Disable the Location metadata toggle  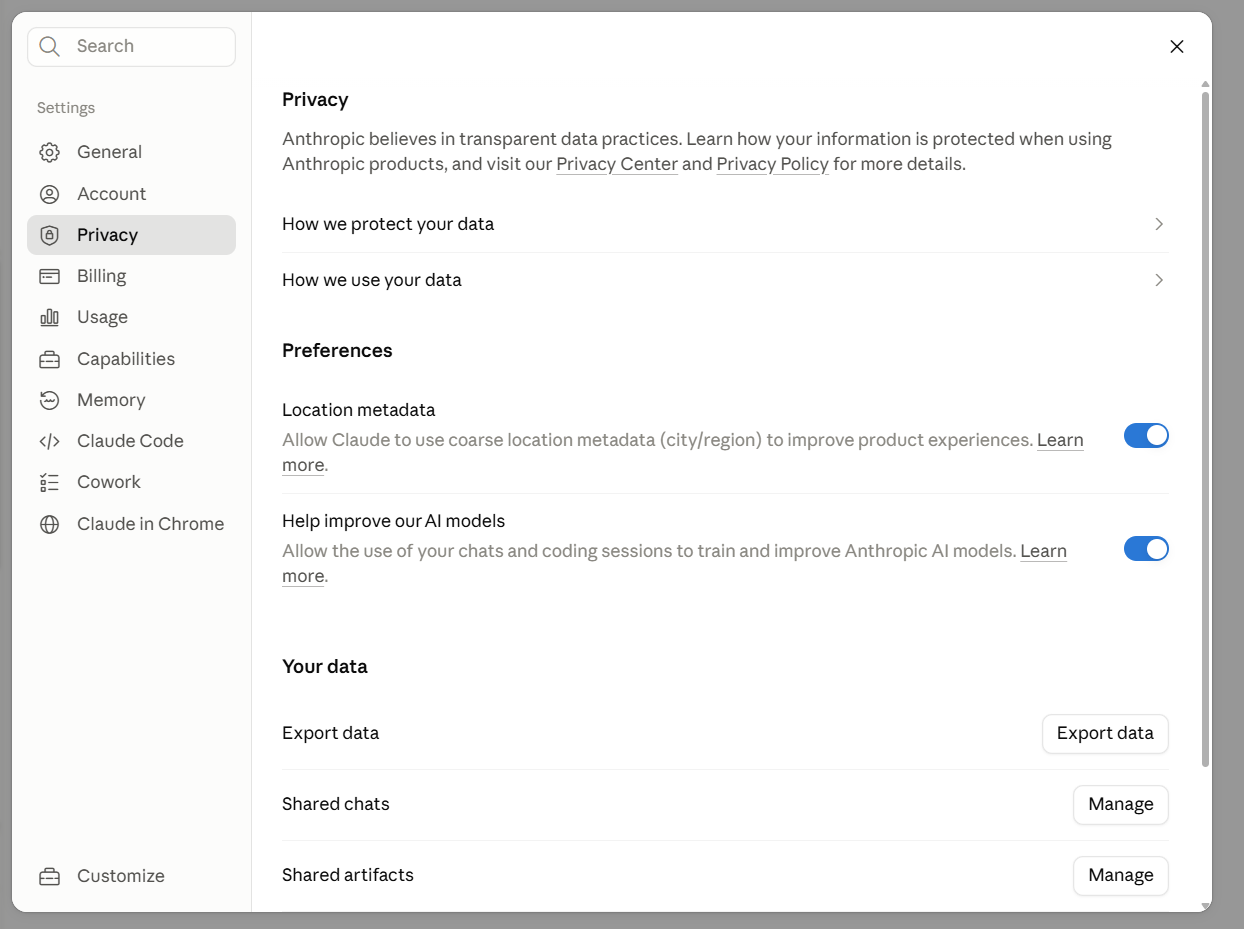click(x=1146, y=435)
